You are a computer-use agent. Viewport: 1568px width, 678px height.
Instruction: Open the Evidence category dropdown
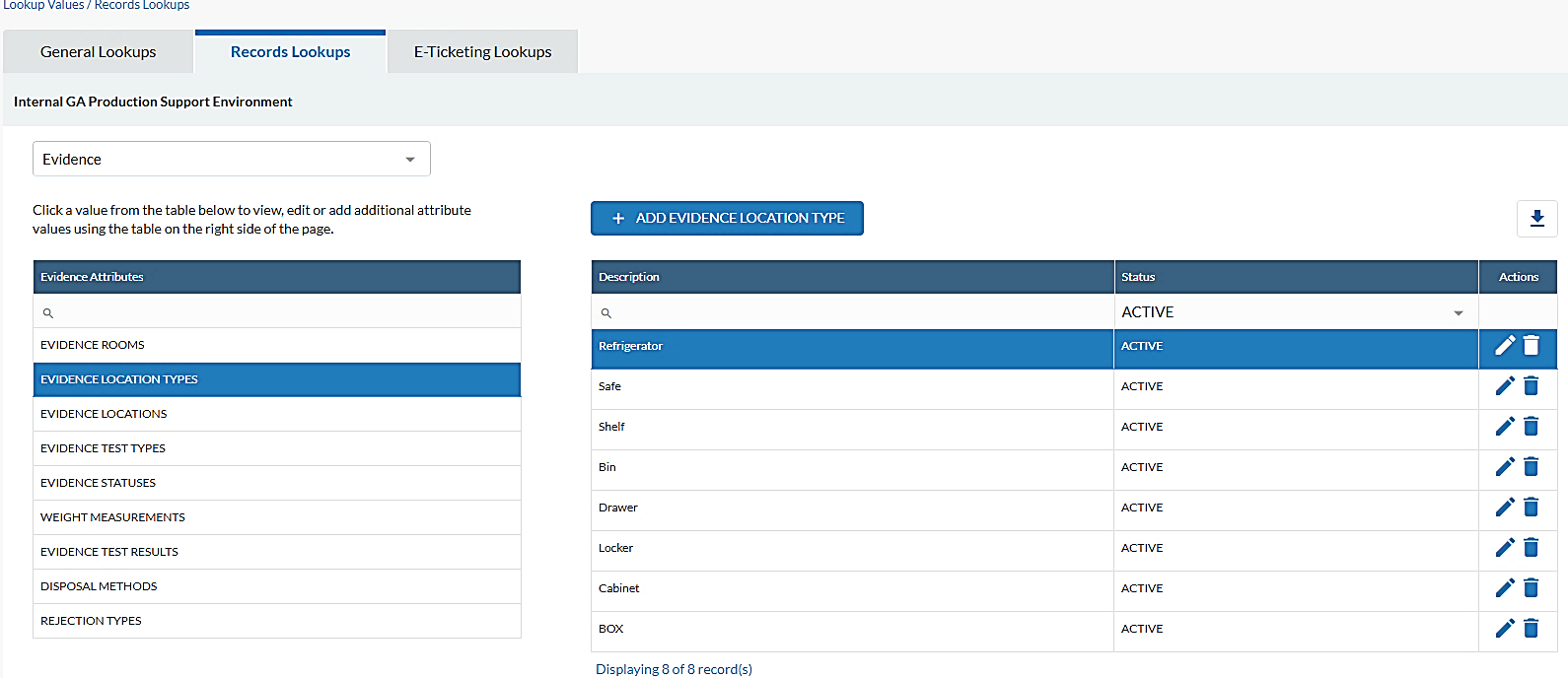pyautogui.click(x=232, y=159)
